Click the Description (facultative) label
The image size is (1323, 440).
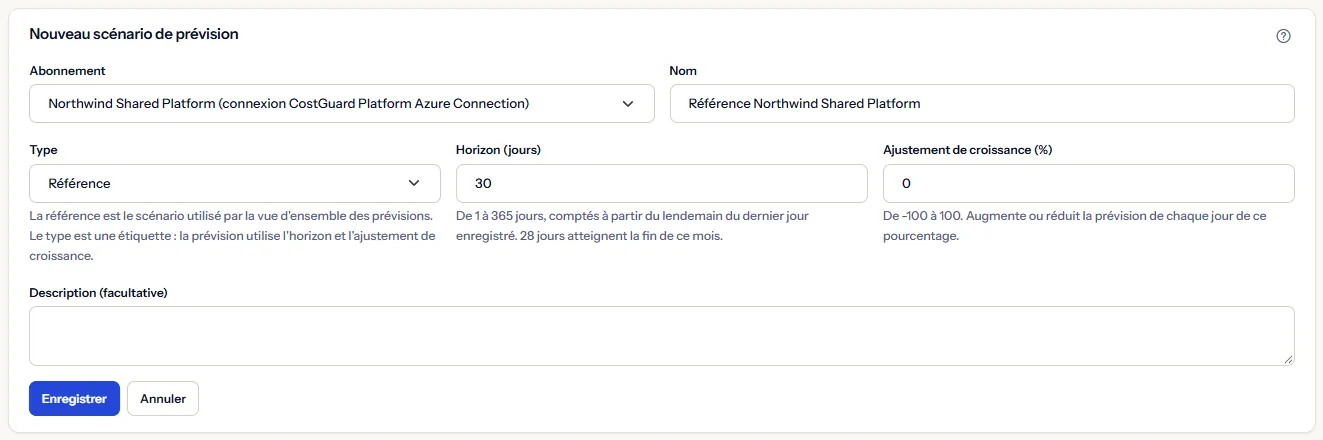98,293
